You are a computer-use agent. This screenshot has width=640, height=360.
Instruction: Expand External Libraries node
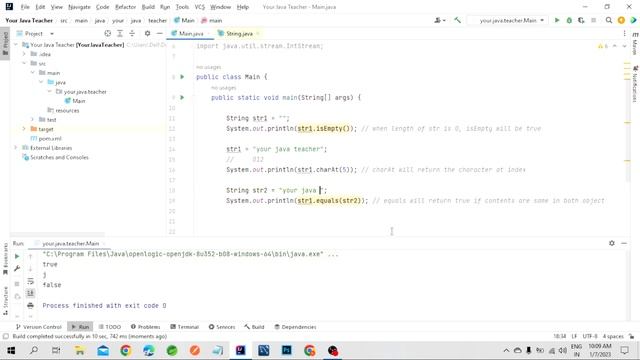pyautogui.click(x=16, y=148)
